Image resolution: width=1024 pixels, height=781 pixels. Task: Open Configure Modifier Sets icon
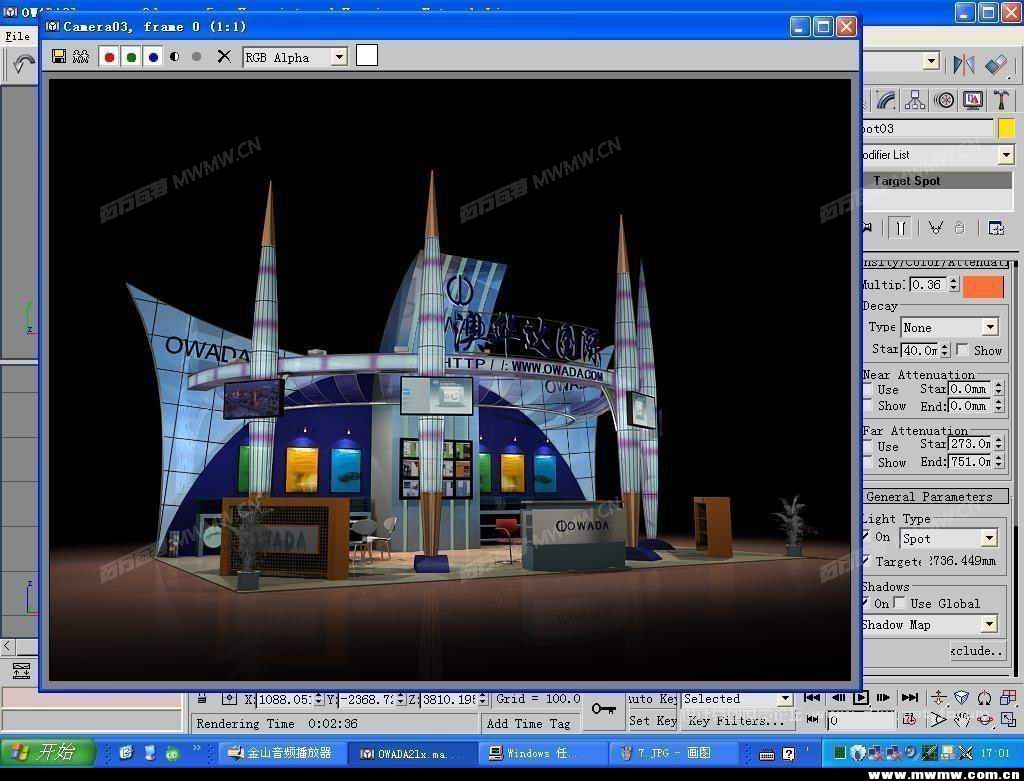click(x=996, y=228)
